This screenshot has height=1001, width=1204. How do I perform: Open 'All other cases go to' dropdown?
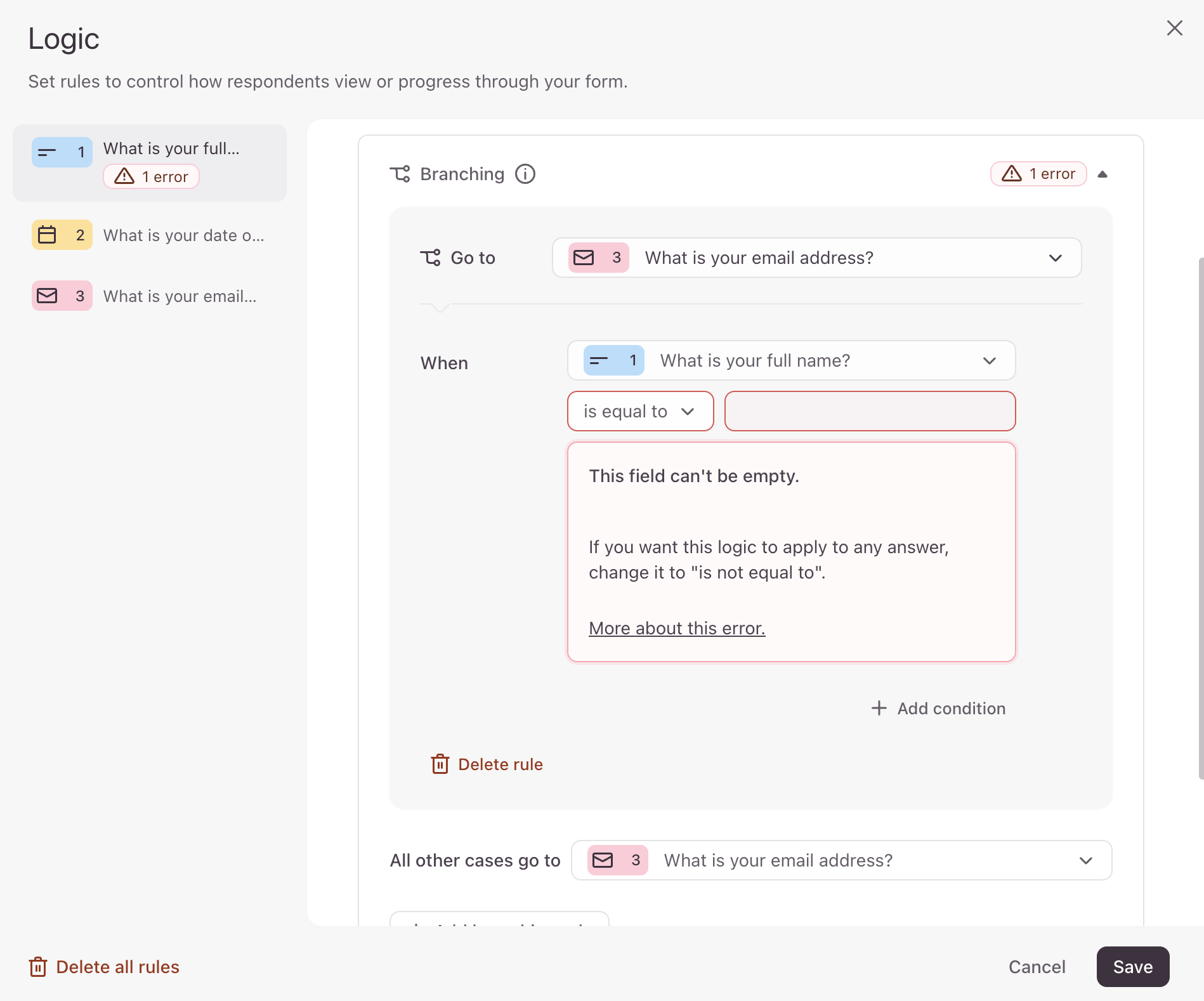click(842, 860)
